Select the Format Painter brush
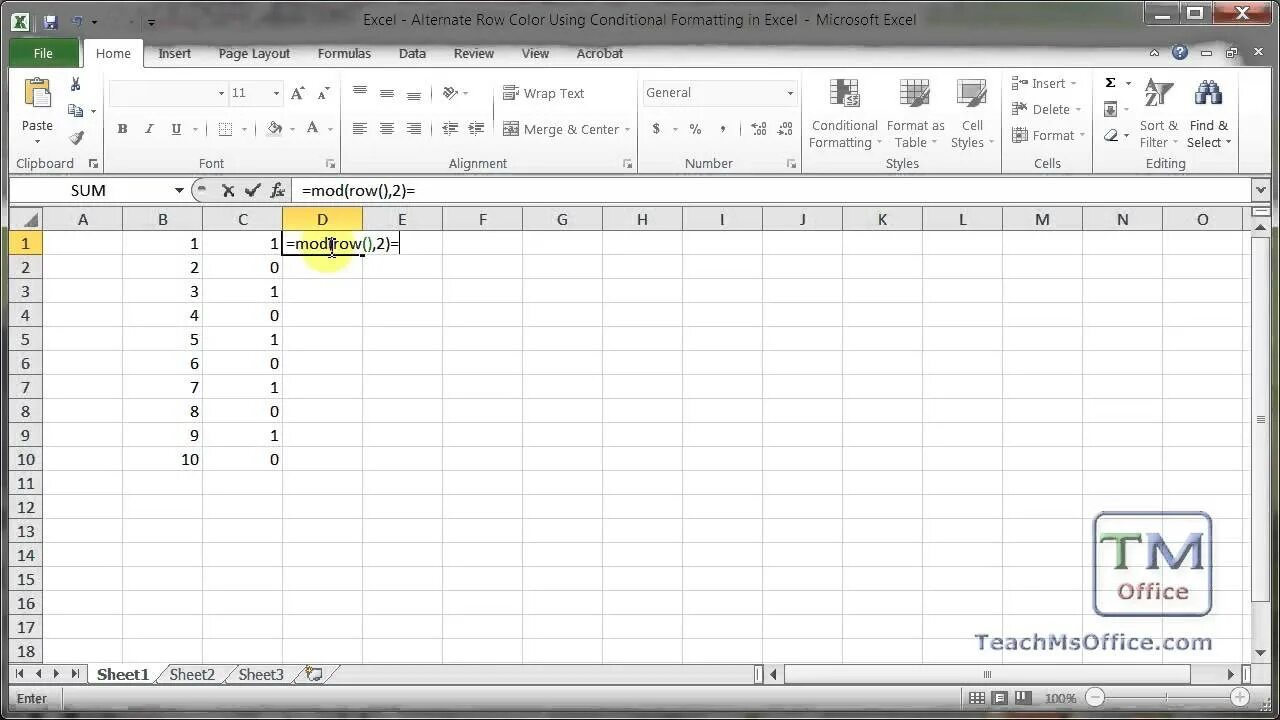The image size is (1280, 720). click(76, 138)
